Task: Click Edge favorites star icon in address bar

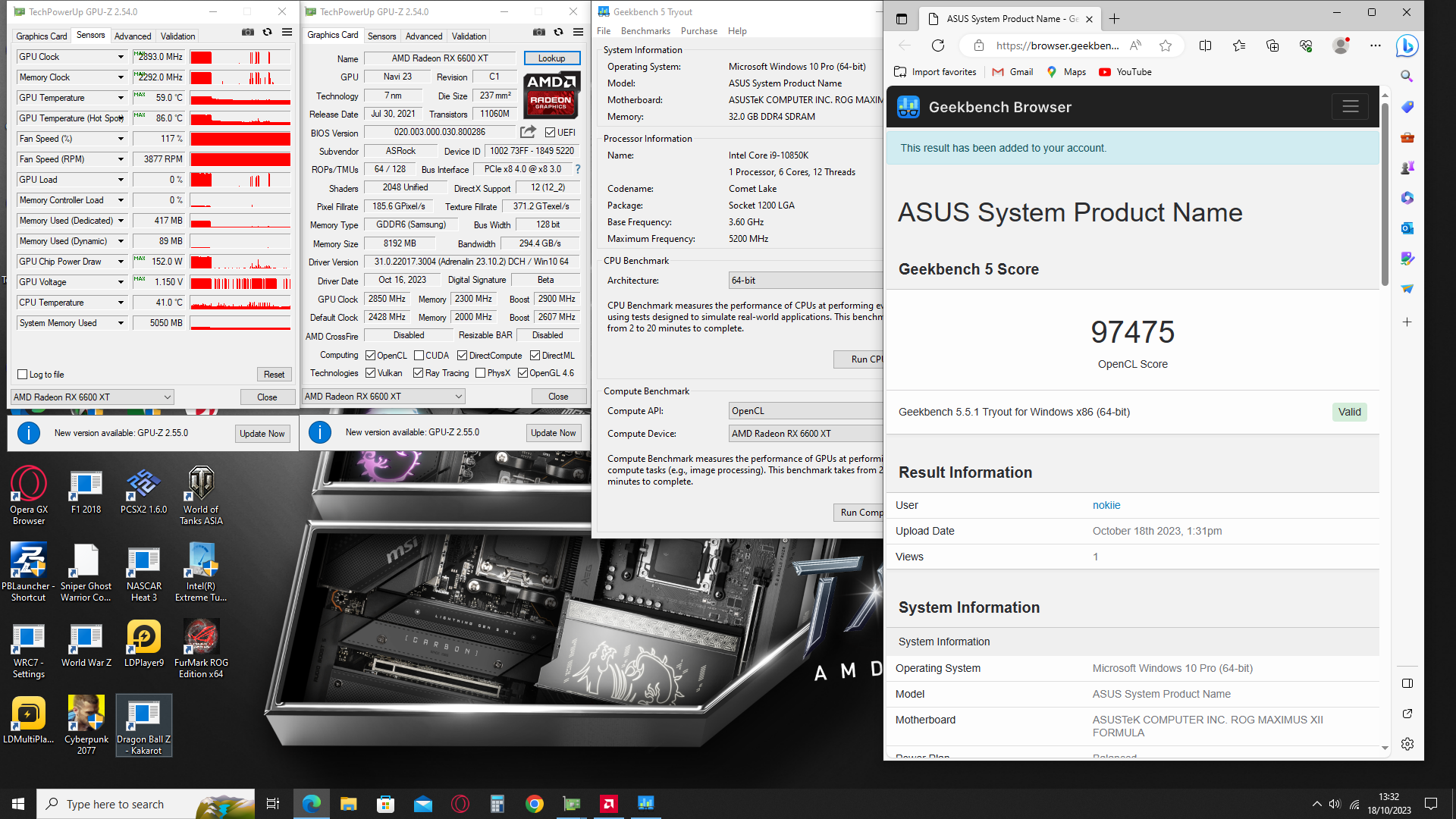Action: [x=1166, y=45]
